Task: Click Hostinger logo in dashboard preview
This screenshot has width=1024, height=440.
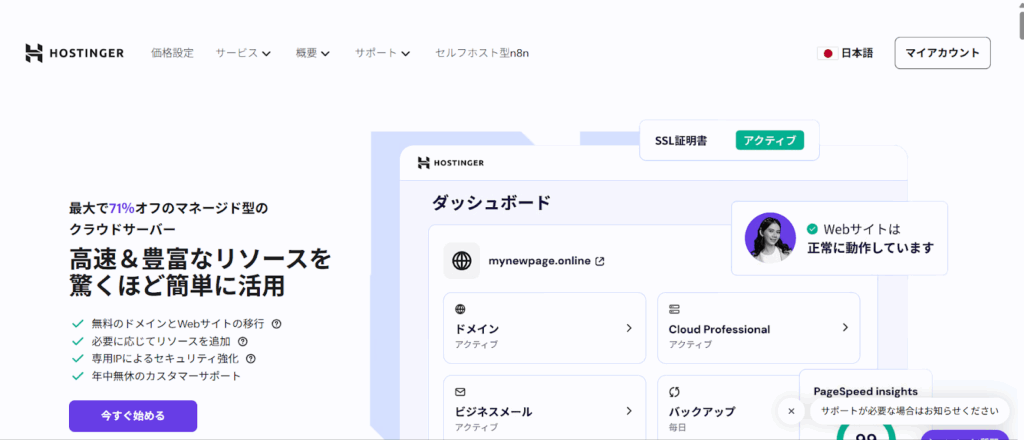Action: coord(451,163)
